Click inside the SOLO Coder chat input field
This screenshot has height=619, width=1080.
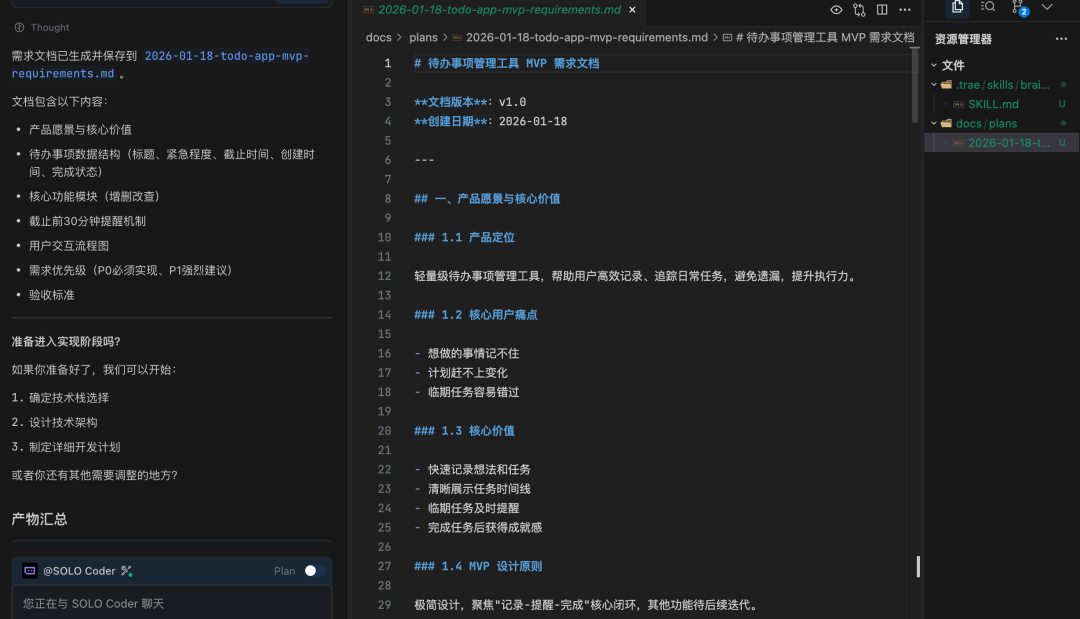[170, 603]
